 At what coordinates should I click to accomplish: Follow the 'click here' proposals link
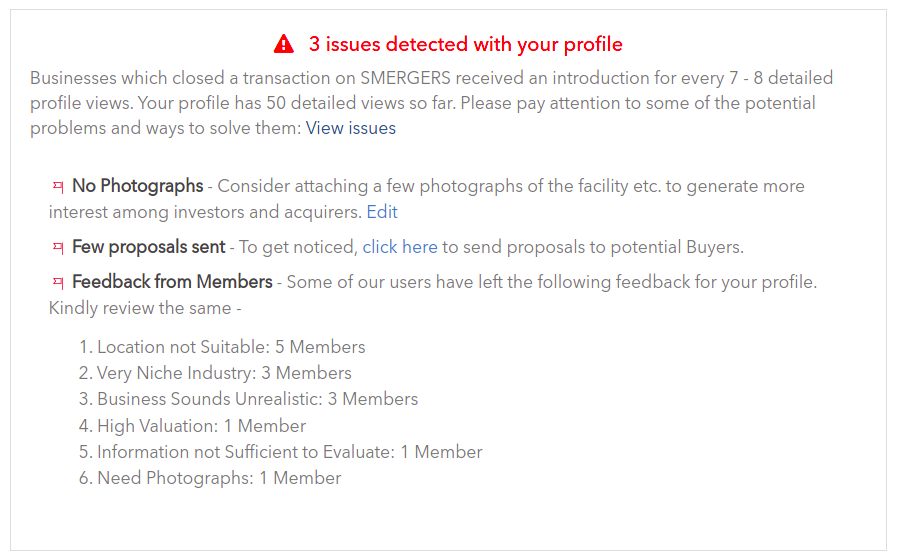400,247
